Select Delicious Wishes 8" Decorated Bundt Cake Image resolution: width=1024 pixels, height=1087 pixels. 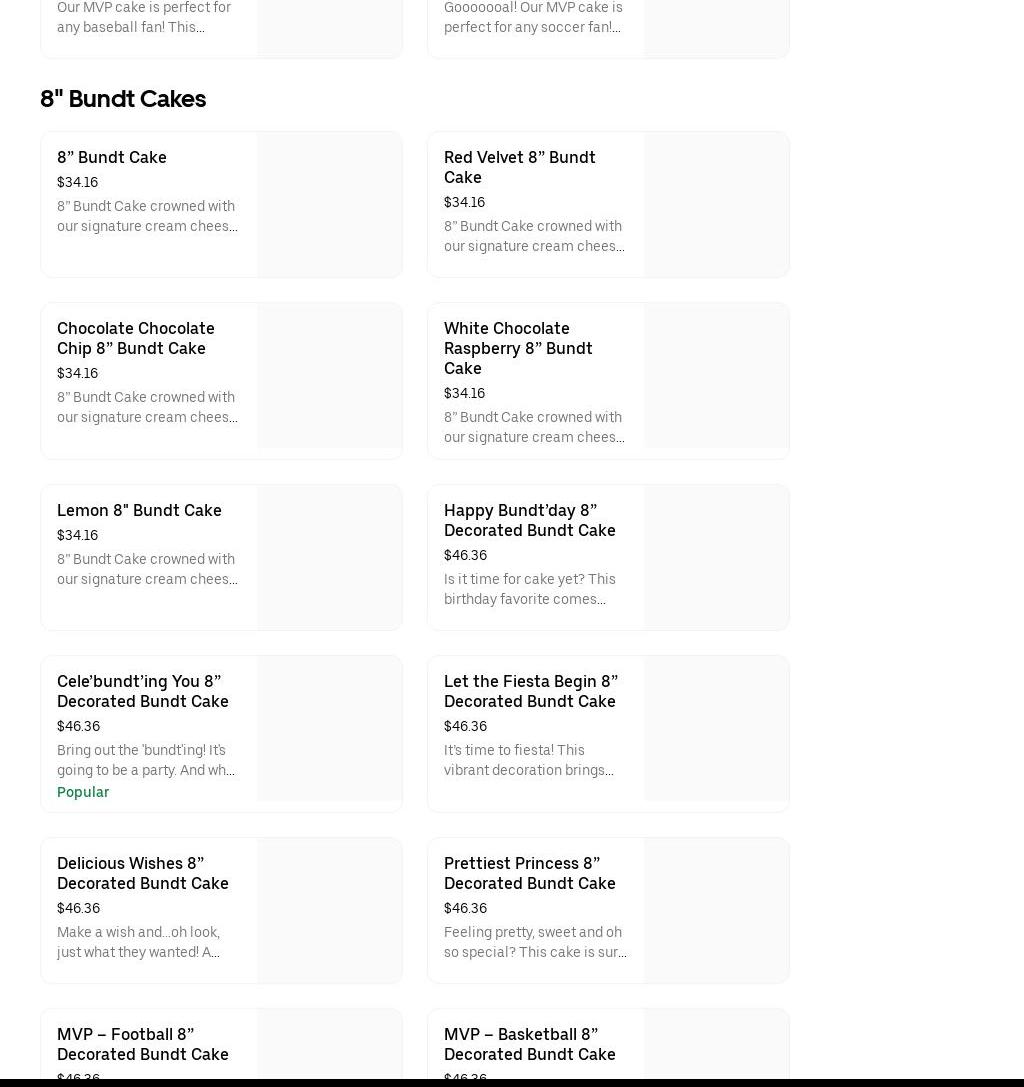point(142,873)
